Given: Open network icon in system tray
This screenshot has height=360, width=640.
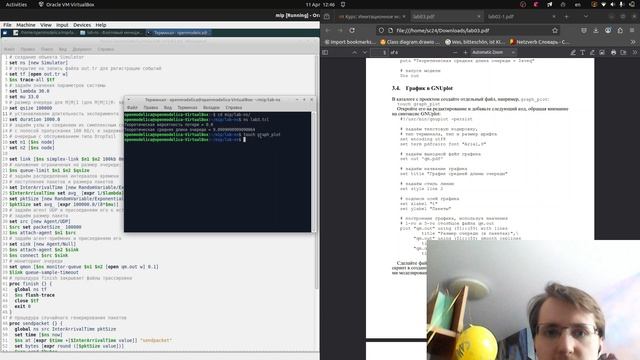Looking at the screenshot, I should pos(604,4).
